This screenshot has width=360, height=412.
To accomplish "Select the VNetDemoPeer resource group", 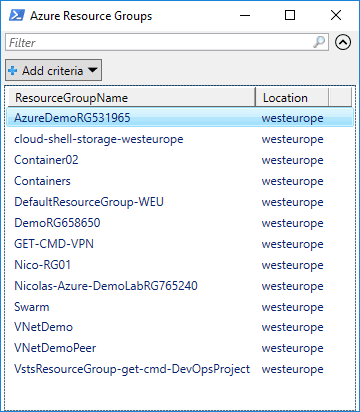I will point(180,348).
